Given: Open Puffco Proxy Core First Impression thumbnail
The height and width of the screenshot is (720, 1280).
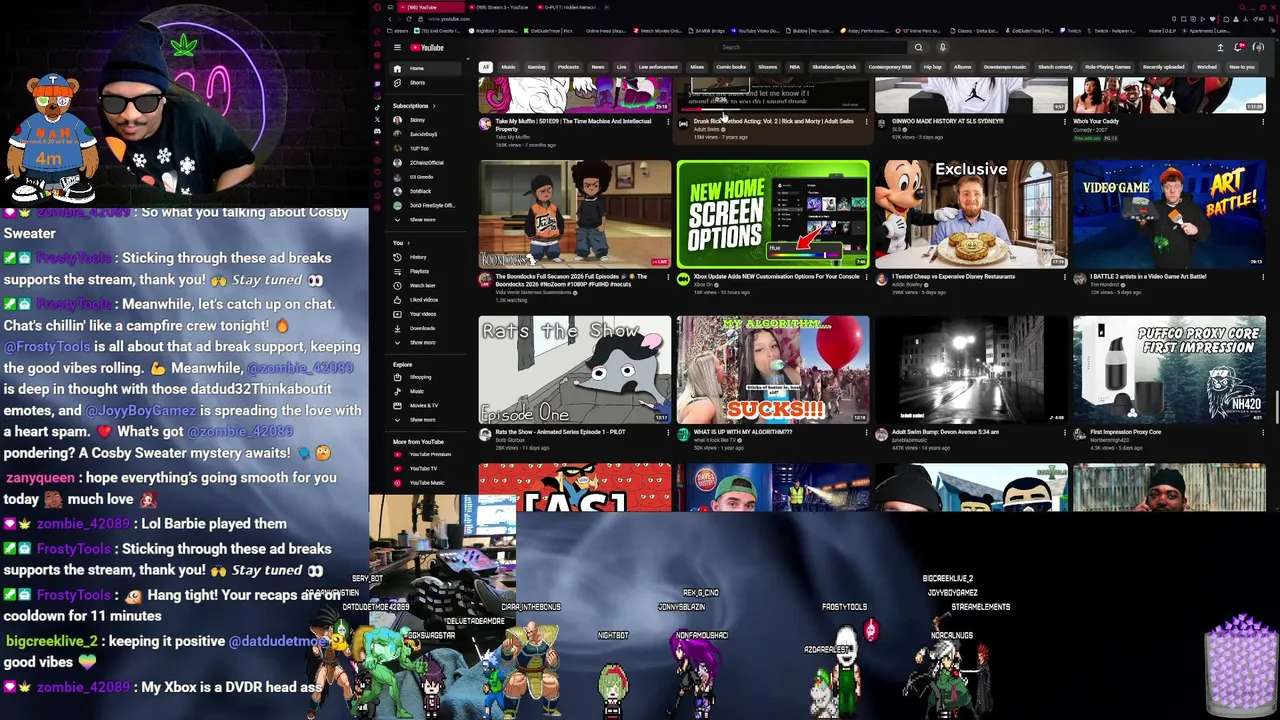Looking at the screenshot, I should (1169, 369).
